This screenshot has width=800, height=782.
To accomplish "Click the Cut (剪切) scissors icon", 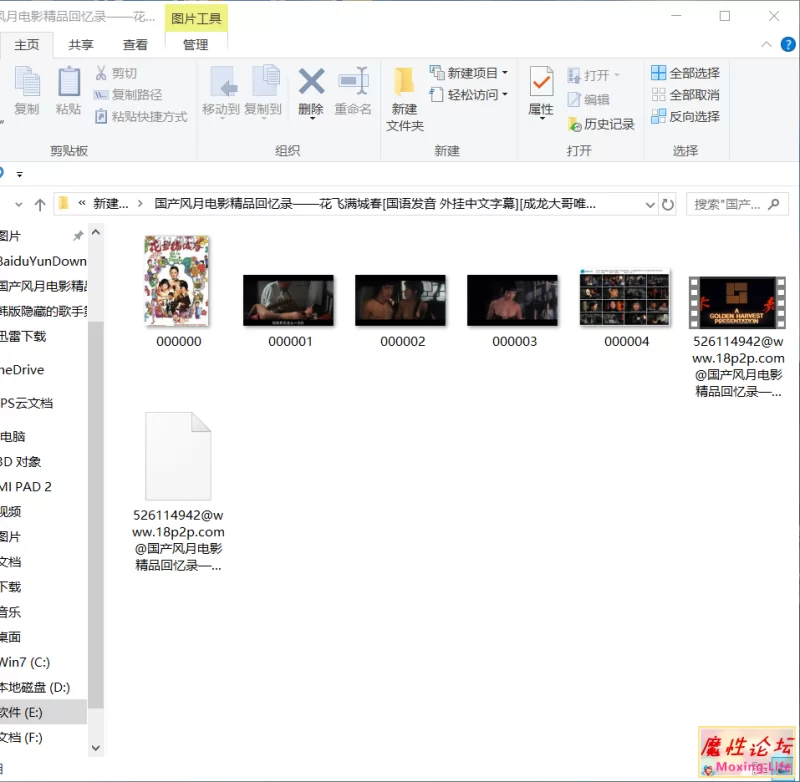I will pos(101,73).
